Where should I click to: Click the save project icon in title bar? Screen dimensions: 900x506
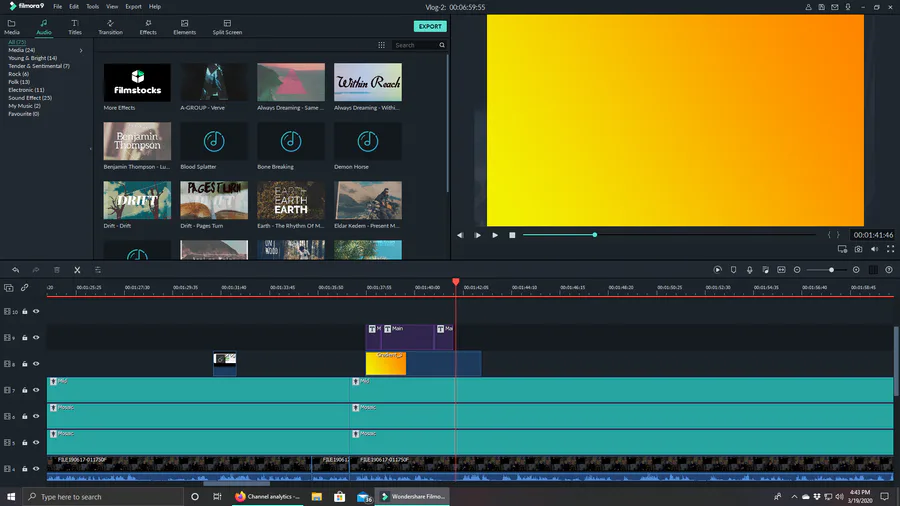point(821,7)
